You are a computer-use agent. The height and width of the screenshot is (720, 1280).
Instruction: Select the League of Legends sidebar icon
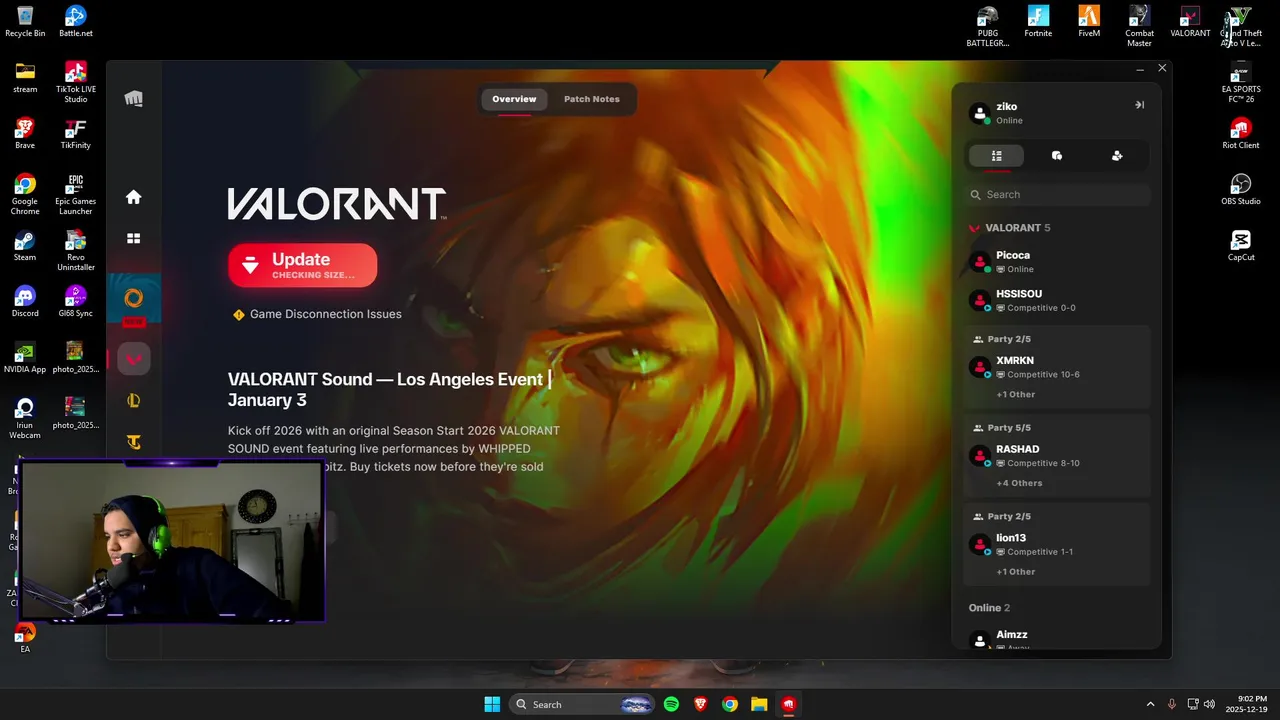[x=133, y=400]
